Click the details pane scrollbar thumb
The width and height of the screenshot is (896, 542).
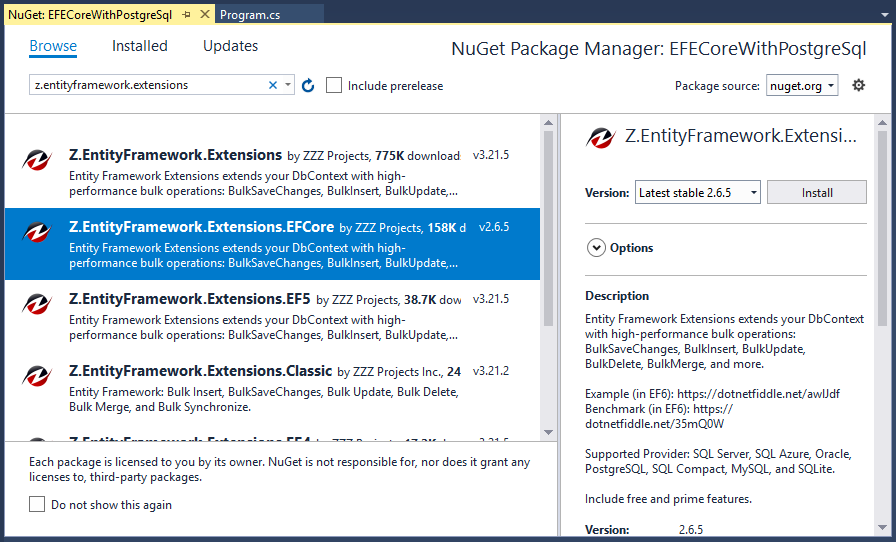point(882,228)
